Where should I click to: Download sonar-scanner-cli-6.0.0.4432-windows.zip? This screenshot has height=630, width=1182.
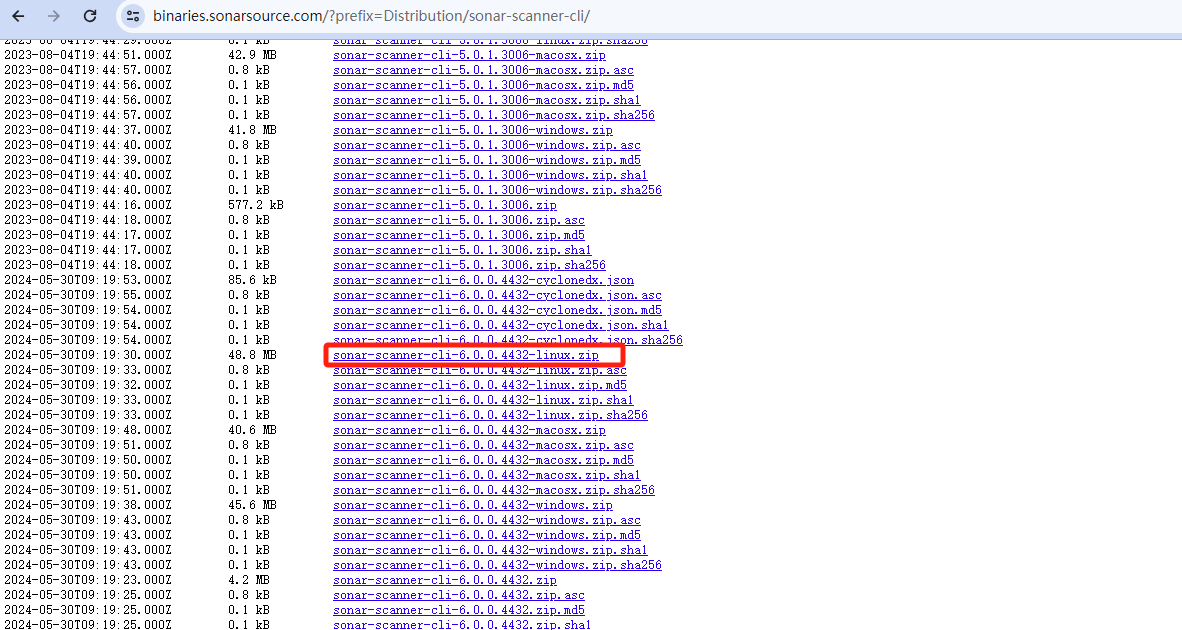point(473,506)
